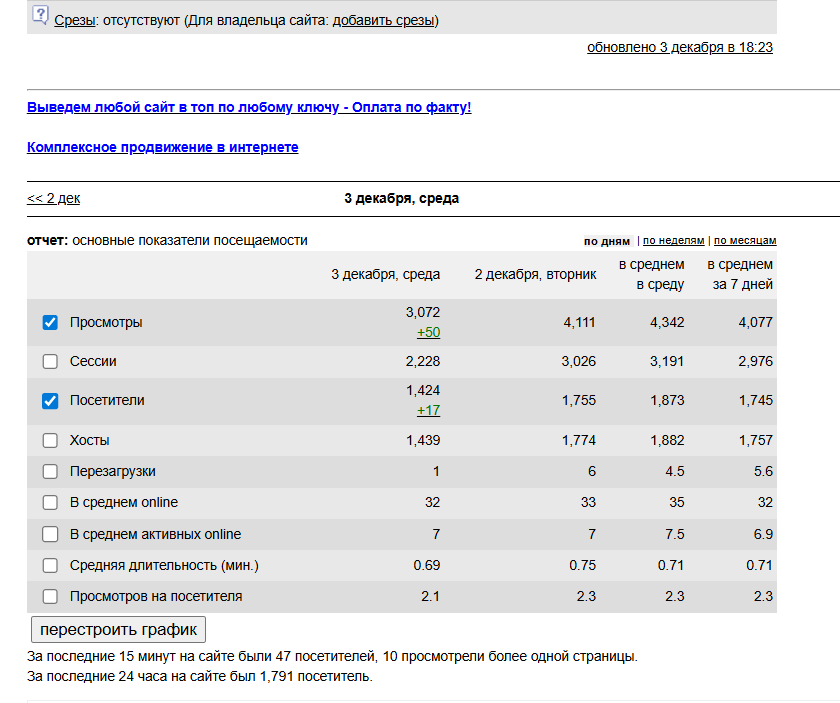Viewport: 840px width, 703px height.
Task: Uncheck the Посетители checkbox
Action: pos(50,401)
